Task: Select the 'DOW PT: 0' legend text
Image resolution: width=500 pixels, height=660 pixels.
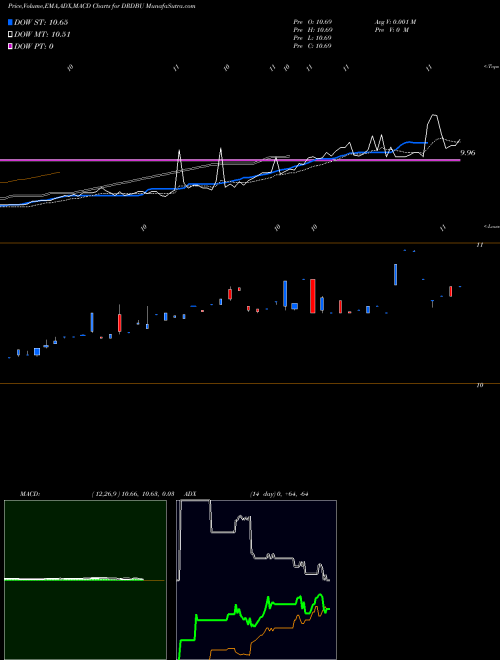Action: coord(34,46)
